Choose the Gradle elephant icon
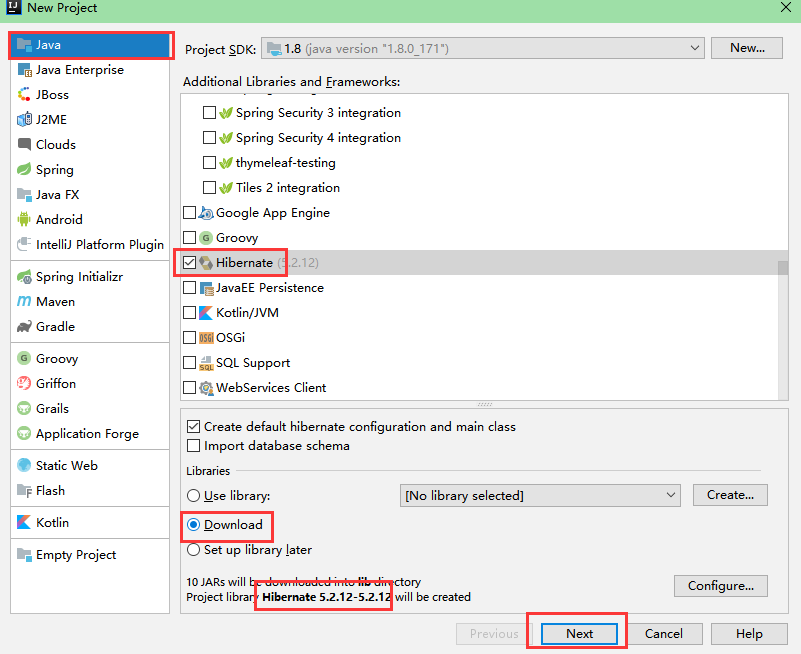 coord(24,326)
